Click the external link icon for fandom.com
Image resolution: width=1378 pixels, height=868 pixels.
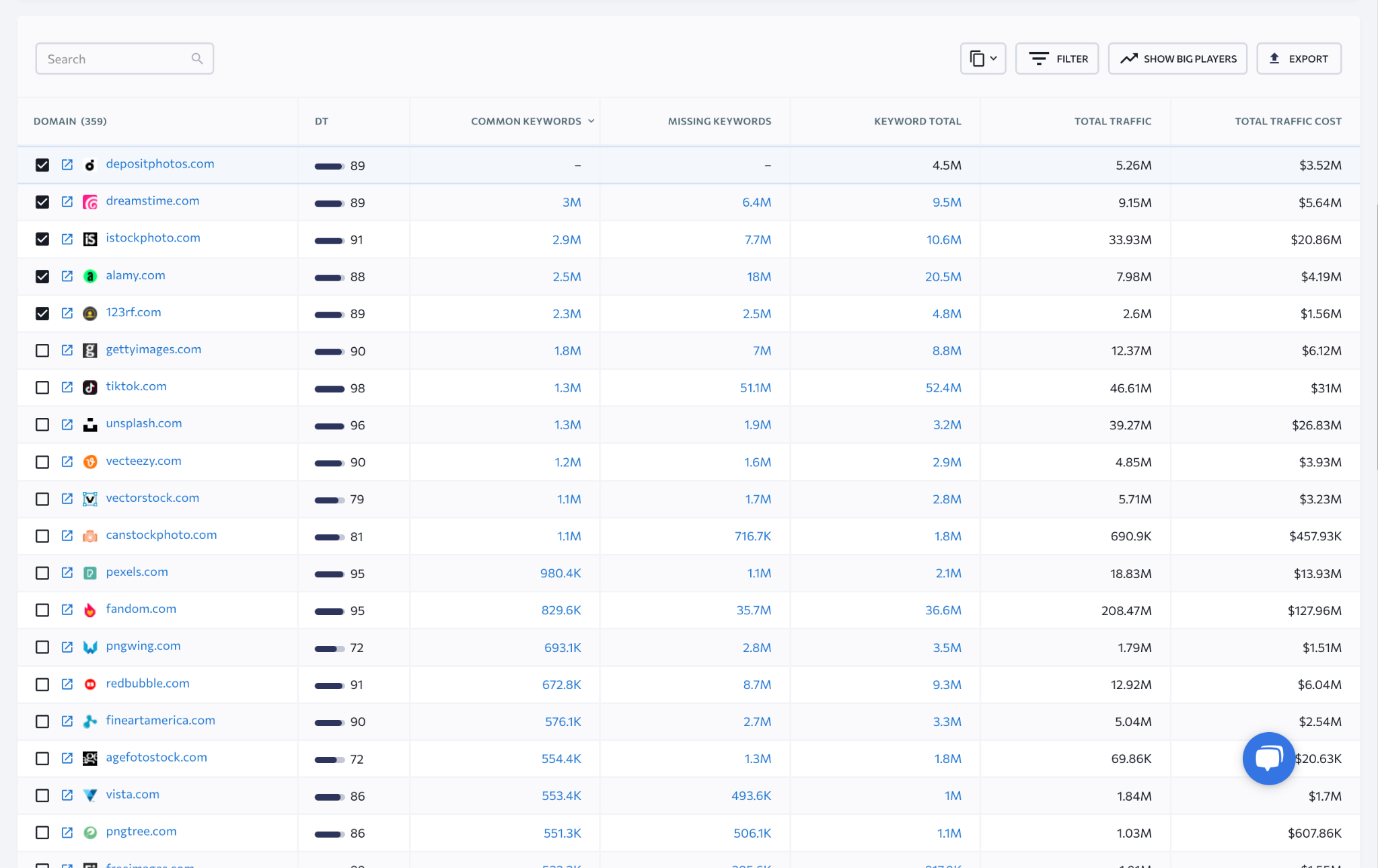click(x=67, y=609)
